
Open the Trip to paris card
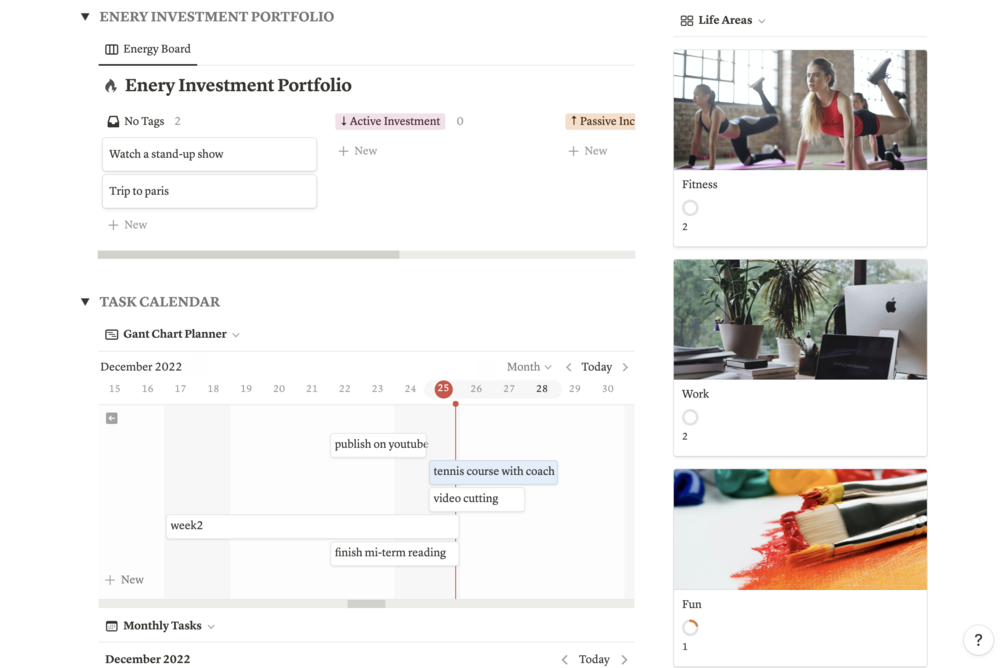(209, 191)
